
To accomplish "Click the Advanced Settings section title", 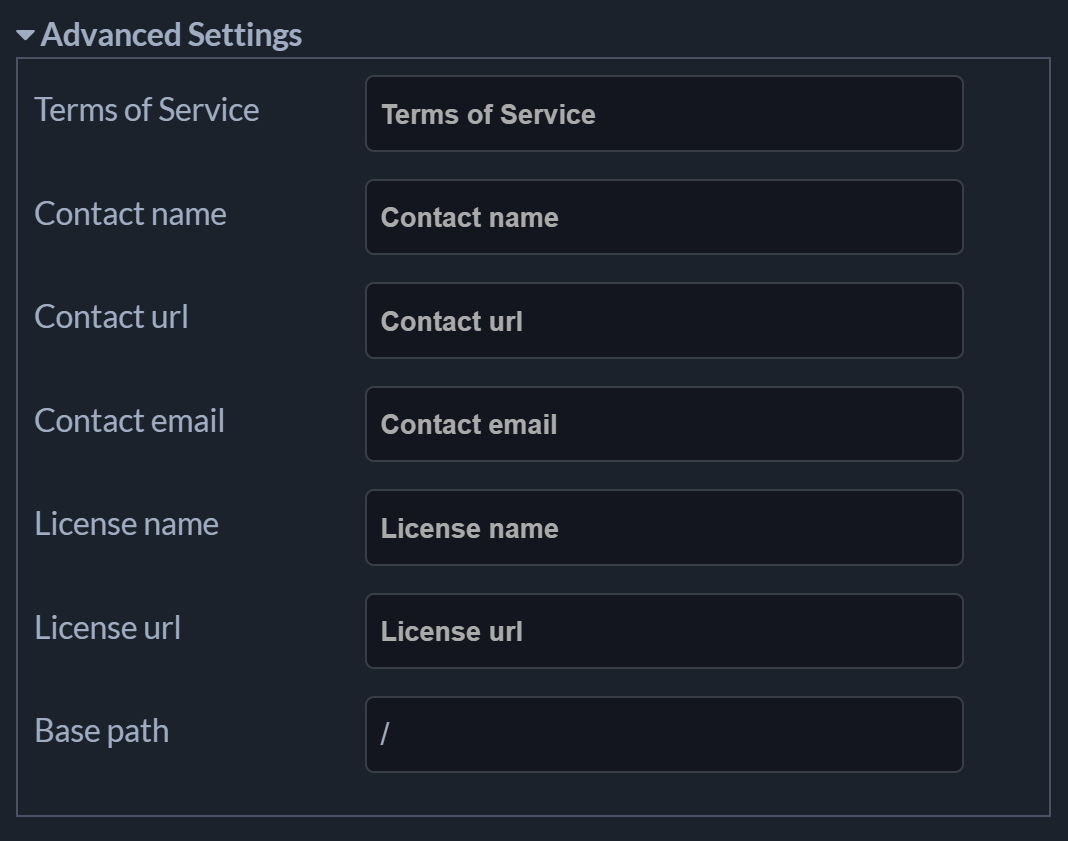I will 171,35.
